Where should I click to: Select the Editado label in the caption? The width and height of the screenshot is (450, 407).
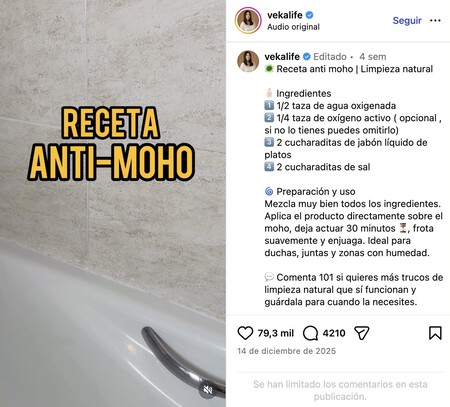tap(330, 57)
